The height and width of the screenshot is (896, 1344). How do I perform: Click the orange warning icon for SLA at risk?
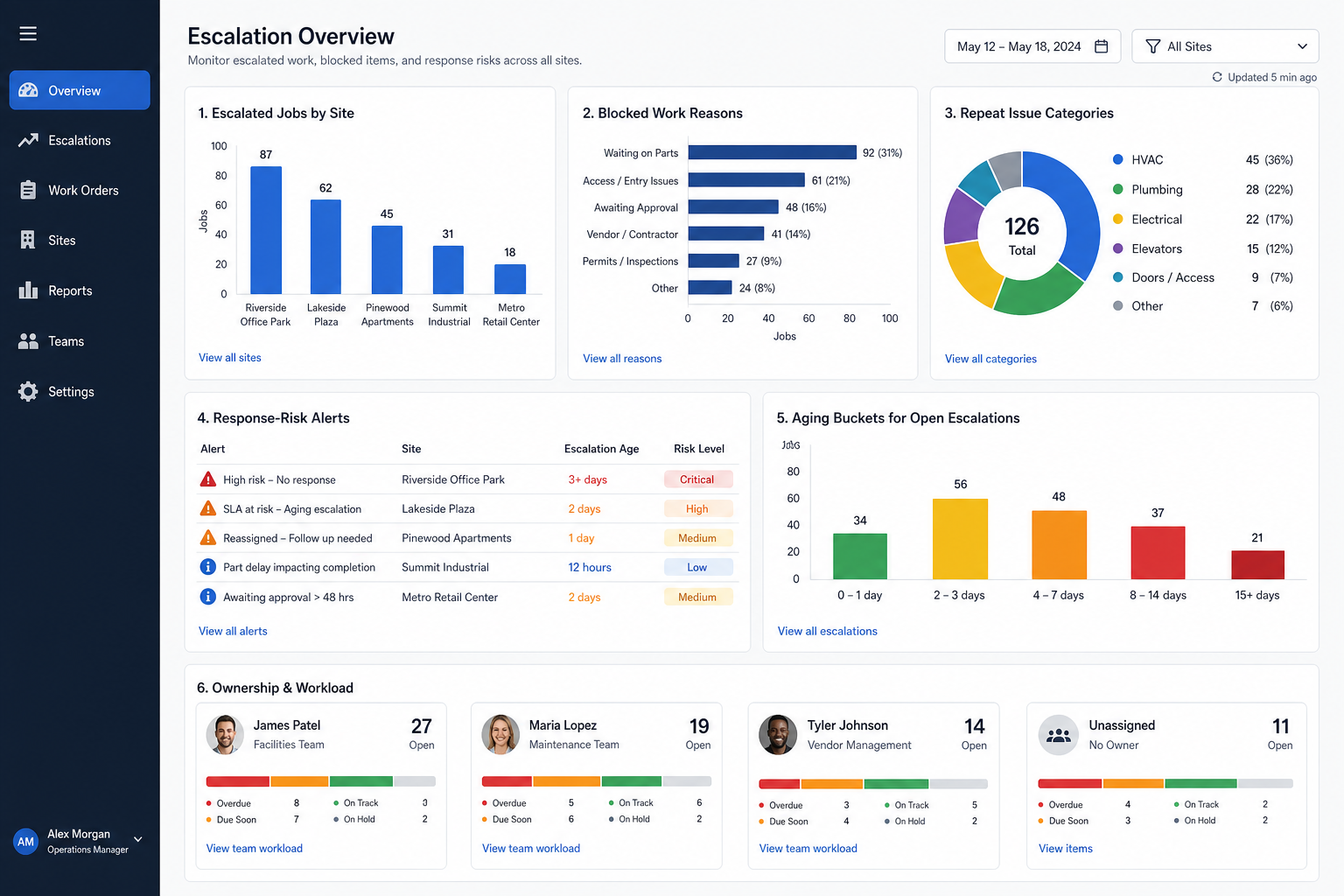[208, 508]
